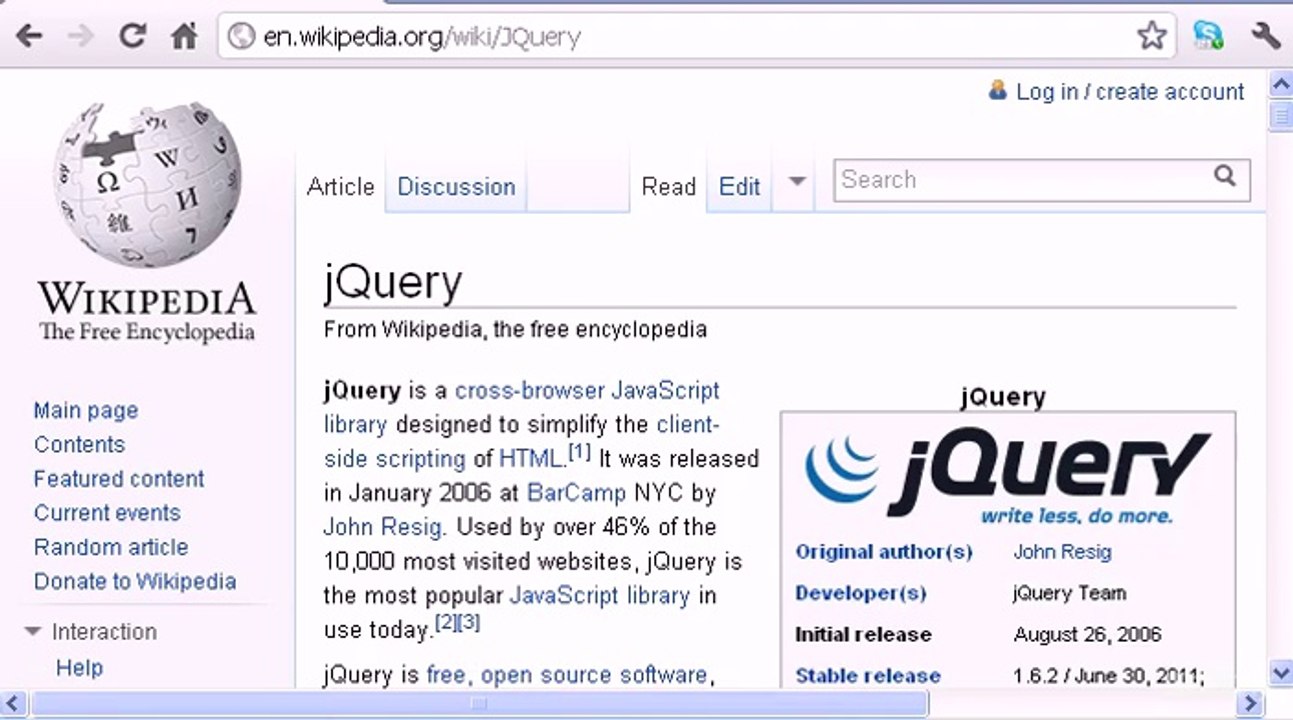Go to Main page in sidebar

(86, 410)
